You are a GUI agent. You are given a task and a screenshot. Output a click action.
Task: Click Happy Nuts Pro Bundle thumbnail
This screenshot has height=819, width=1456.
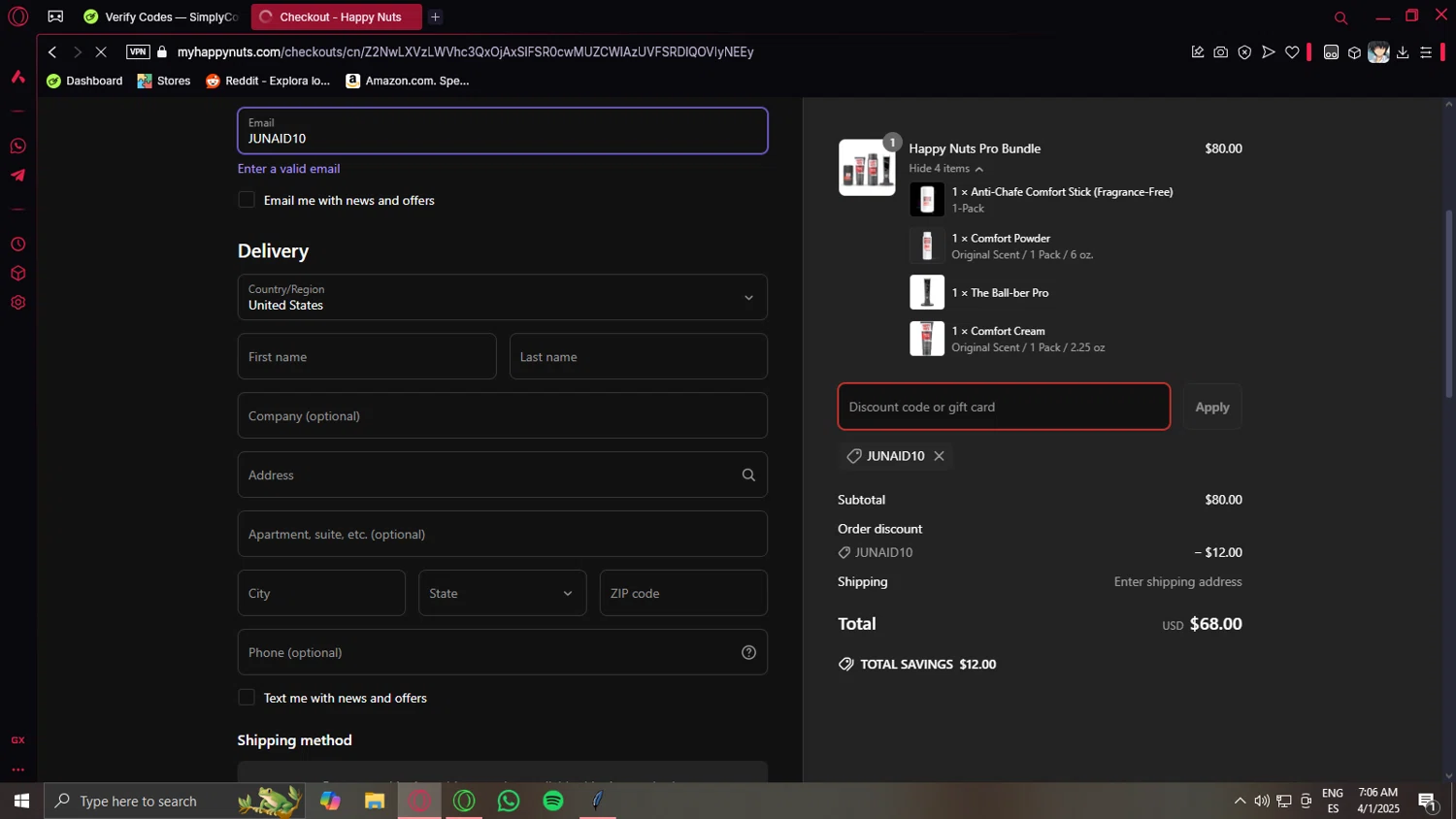tap(867, 168)
